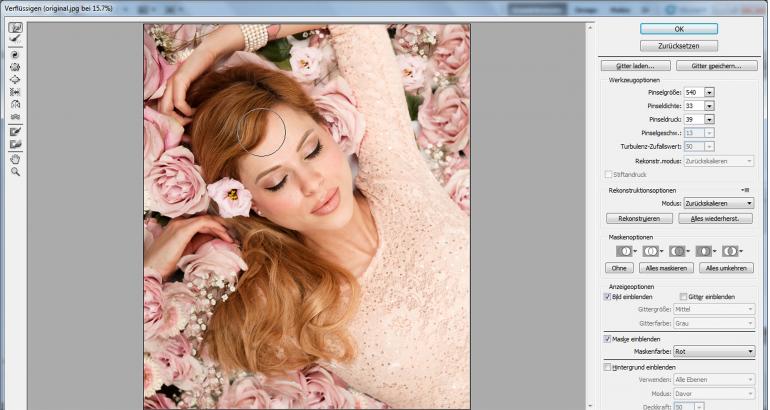Open the Pinseldruck dropdown arrow
The height and width of the screenshot is (410, 770).
(x=709, y=119)
